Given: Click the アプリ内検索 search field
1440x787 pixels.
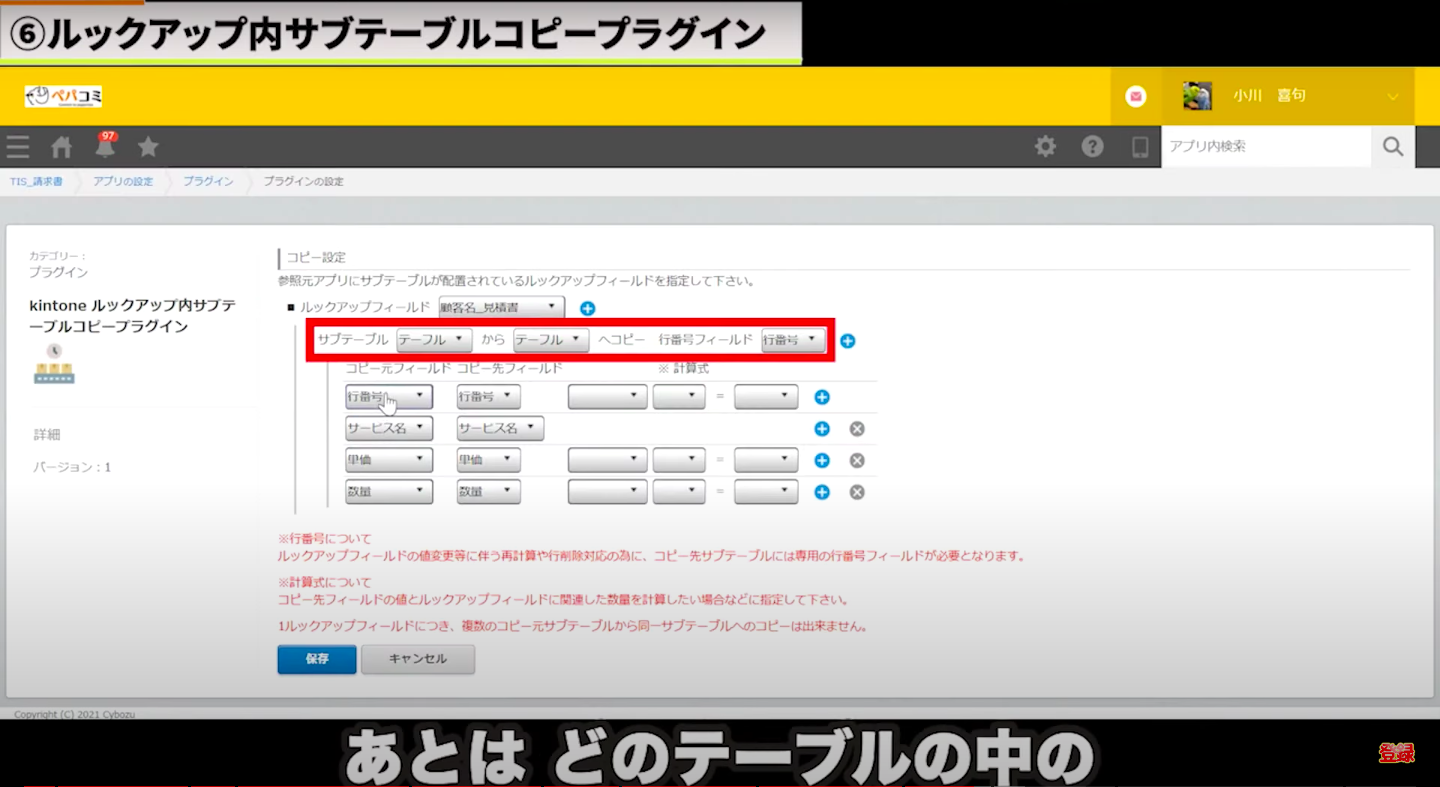Looking at the screenshot, I should point(1265,147).
